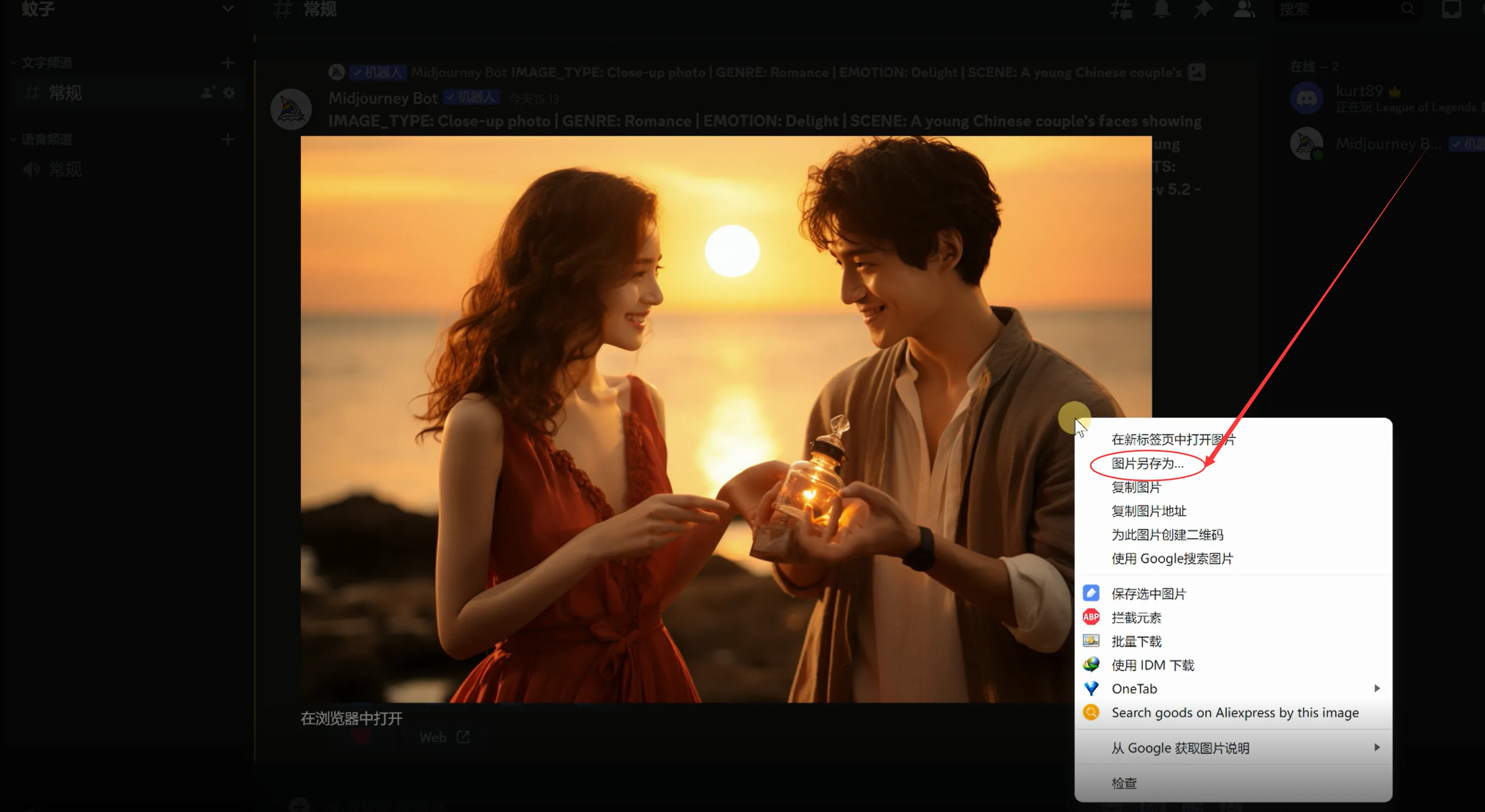Click the pinned messages icon

point(1203,9)
